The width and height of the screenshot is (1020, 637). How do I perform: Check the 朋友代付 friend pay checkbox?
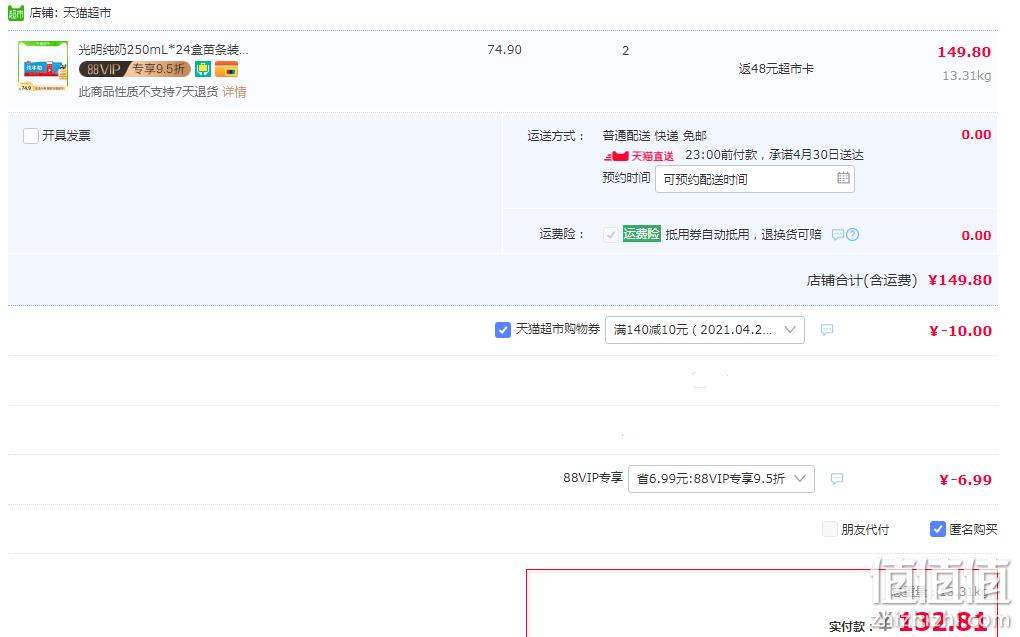pos(829,529)
